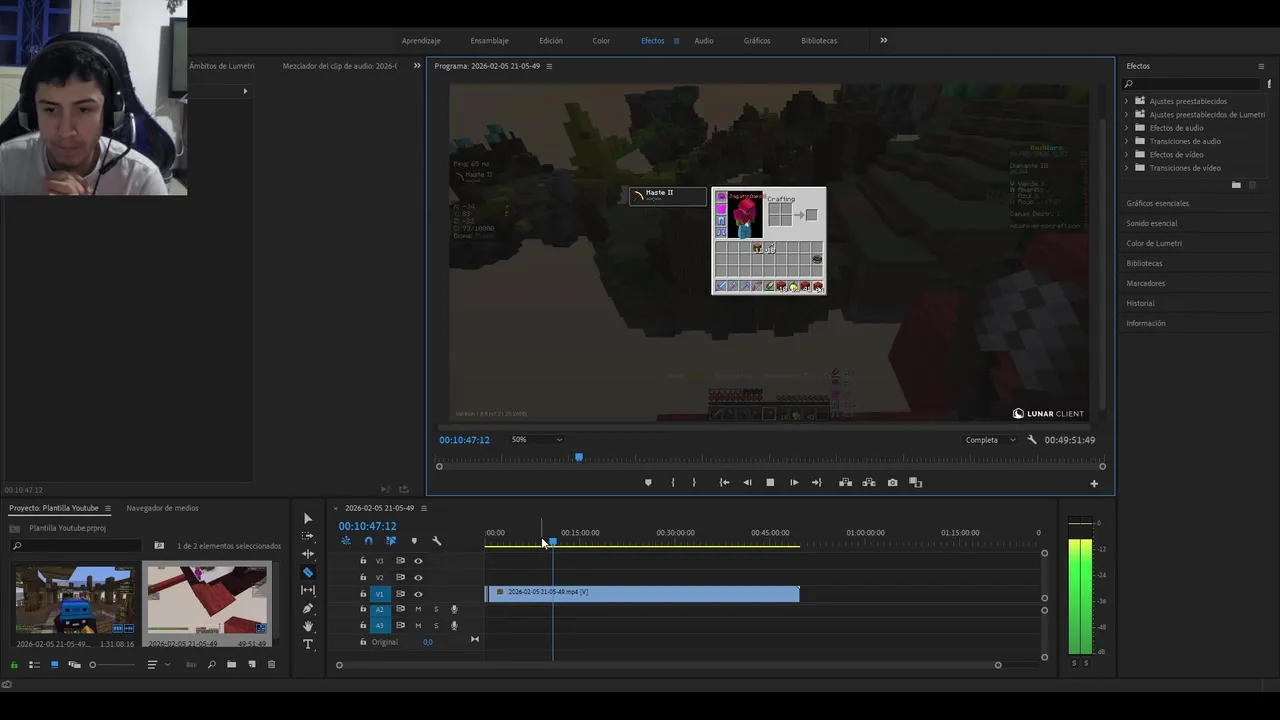Expand Ajustes preestablecidos folder

[1126, 101]
